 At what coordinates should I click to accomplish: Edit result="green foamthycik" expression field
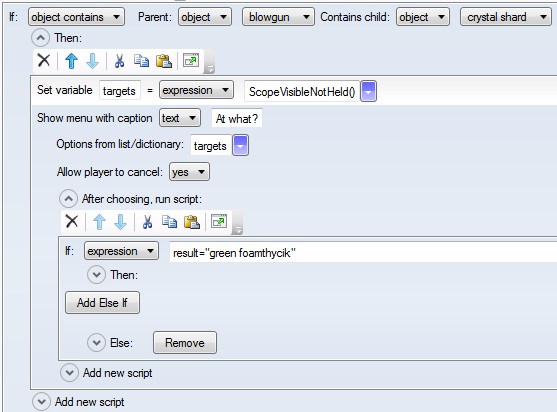click(x=363, y=253)
